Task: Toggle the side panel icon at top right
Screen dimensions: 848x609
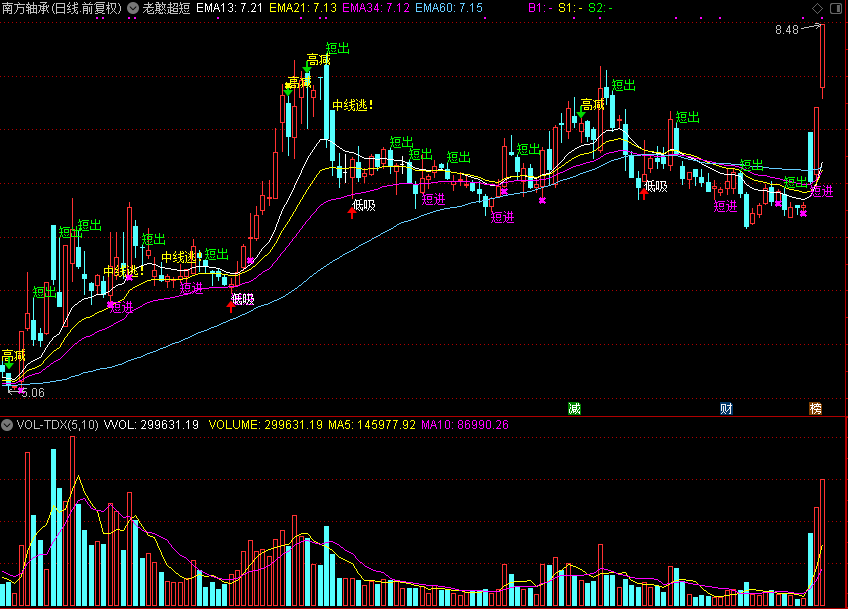Action: tap(836, 8)
